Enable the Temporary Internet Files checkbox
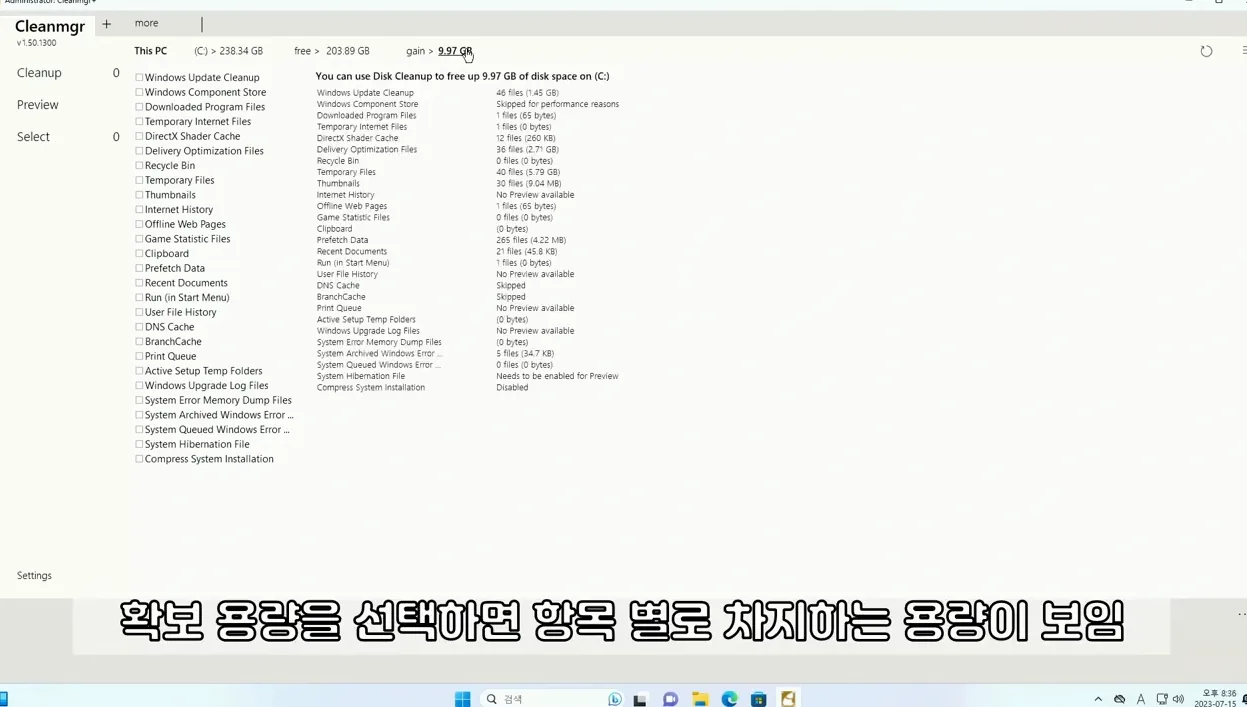 click(139, 121)
